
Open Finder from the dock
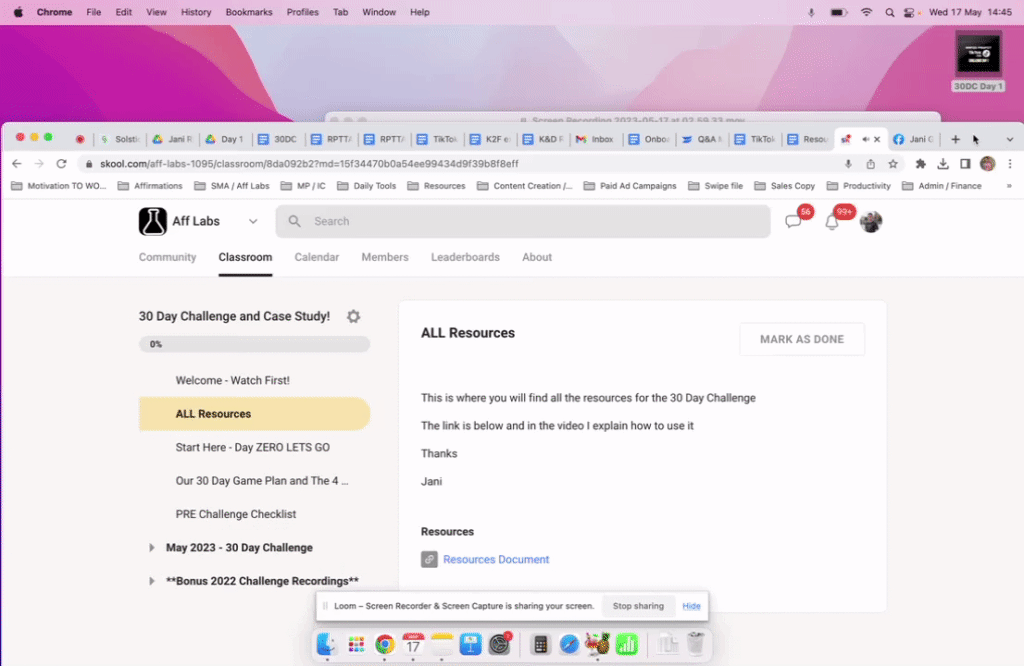pos(327,644)
